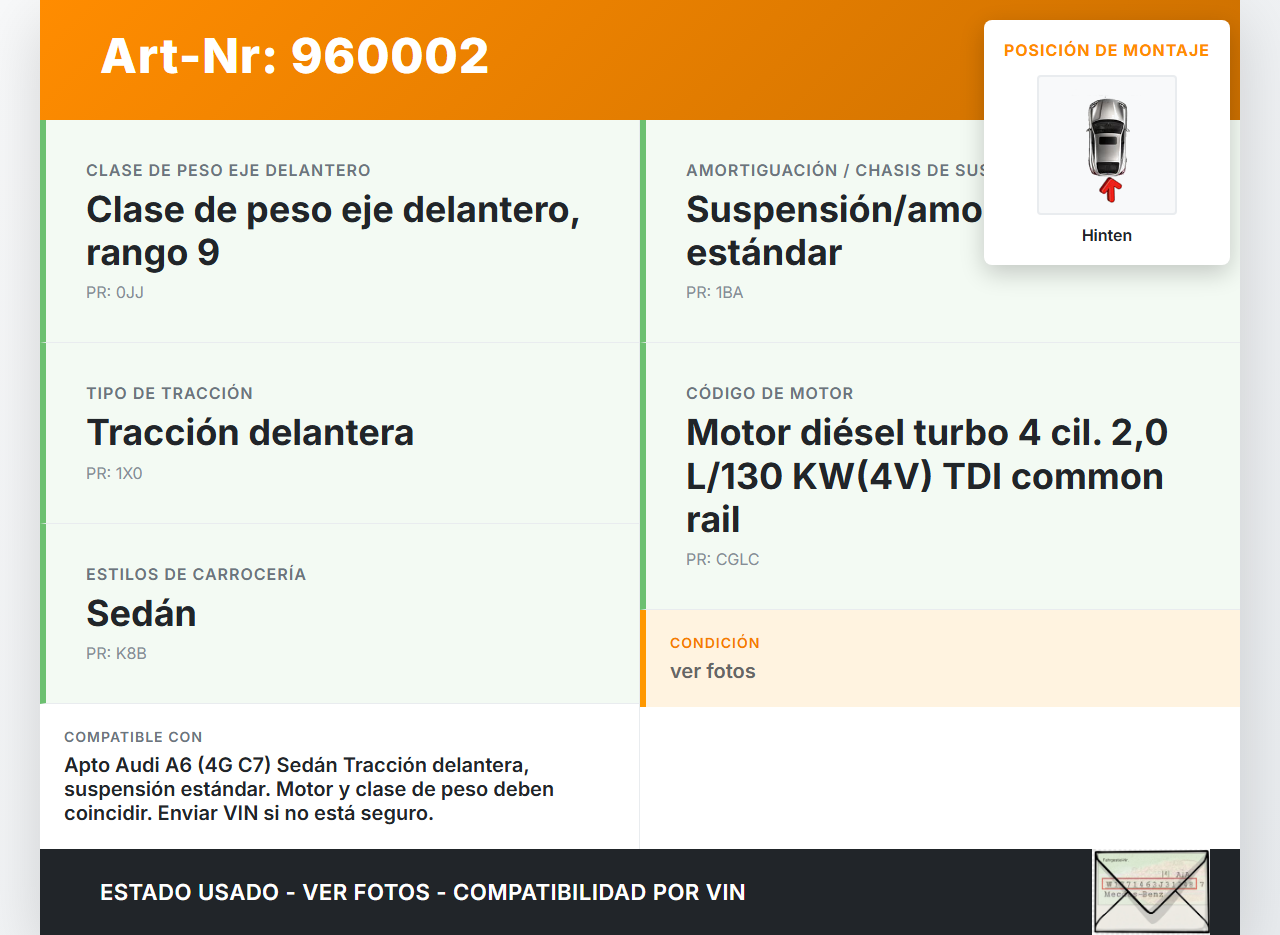The image size is (1280, 935).
Task: Click the PR: CGLC engine code
Action: pos(722,560)
